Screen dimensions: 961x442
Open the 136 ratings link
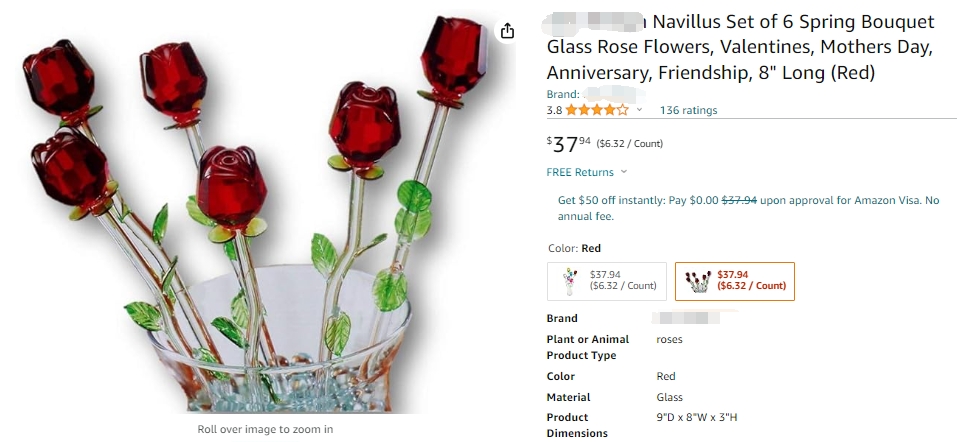(688, 110)
